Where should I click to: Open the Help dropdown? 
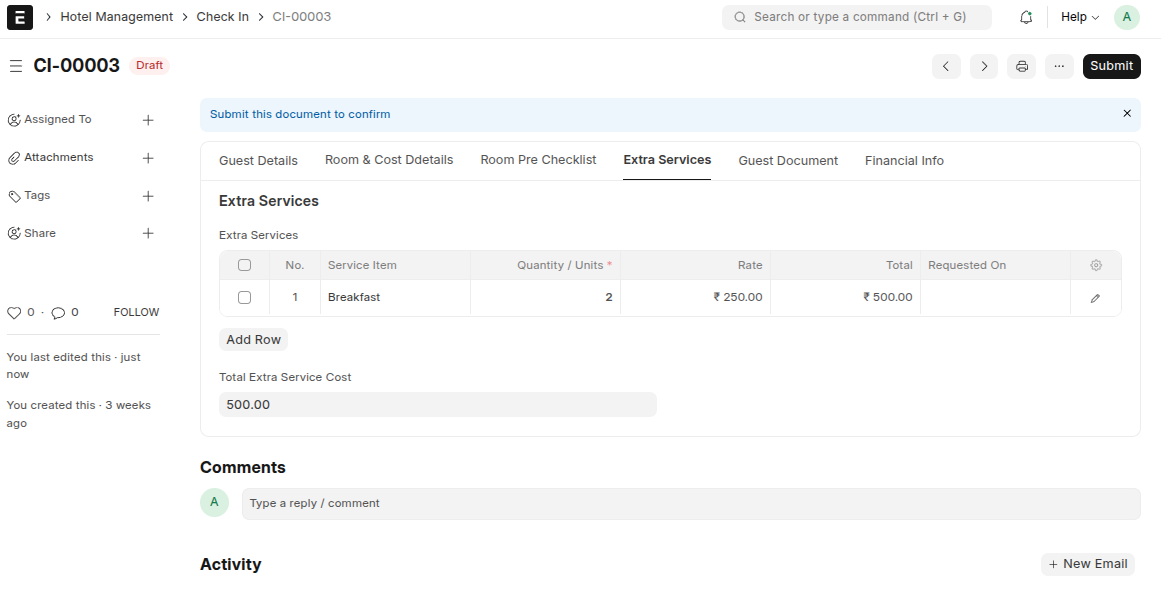pyautogui.click(x=1079, y=17)
